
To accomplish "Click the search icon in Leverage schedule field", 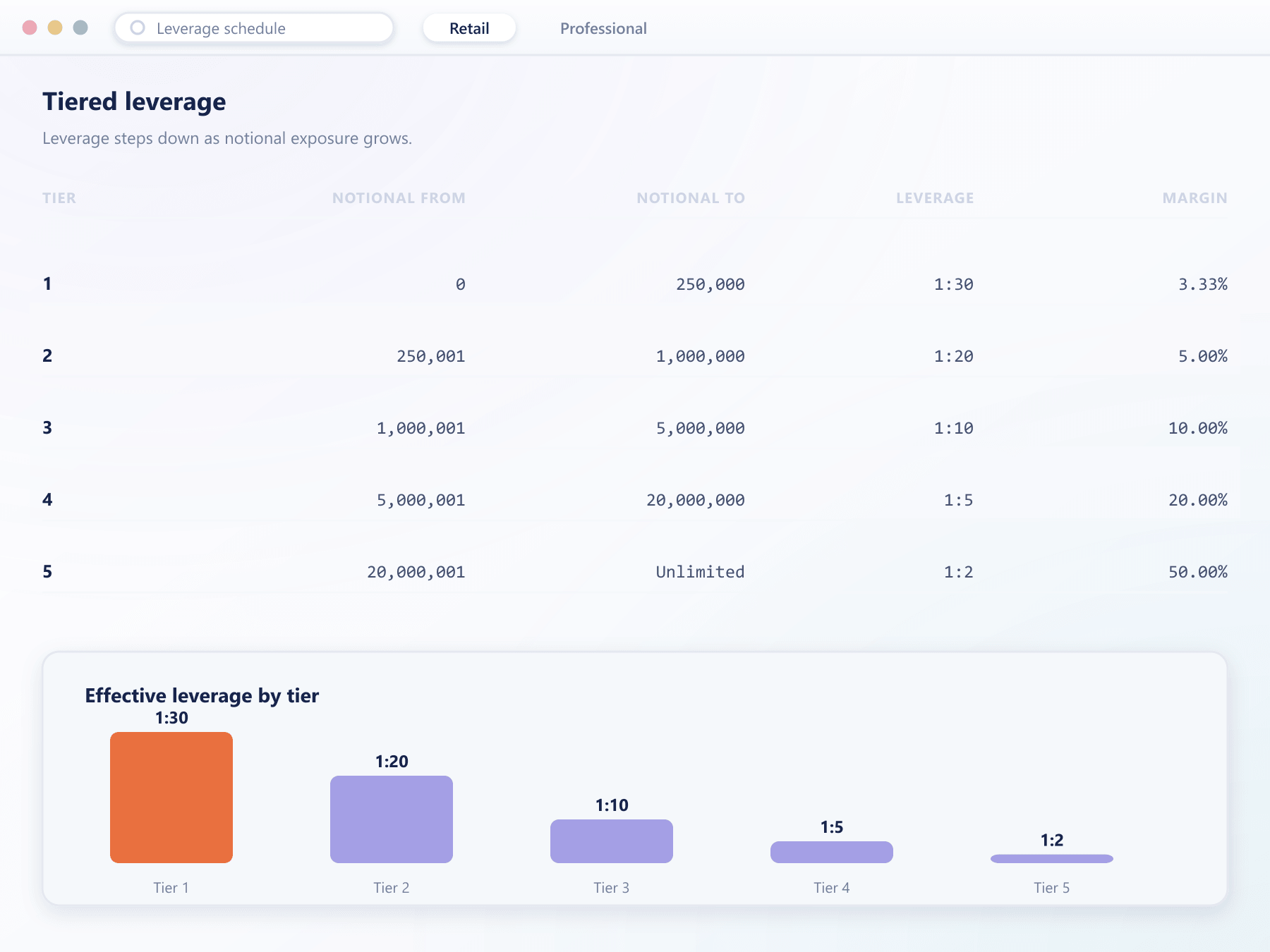I will (138, 28).
